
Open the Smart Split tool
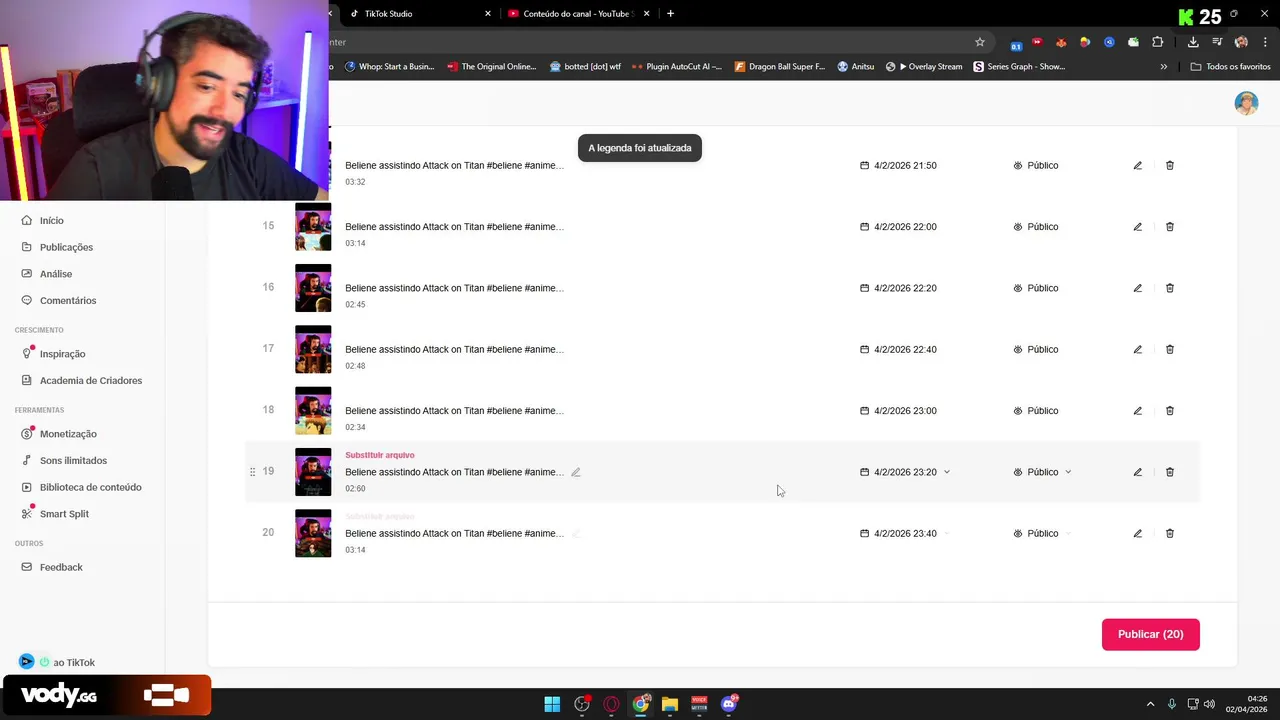coord(55,514)
